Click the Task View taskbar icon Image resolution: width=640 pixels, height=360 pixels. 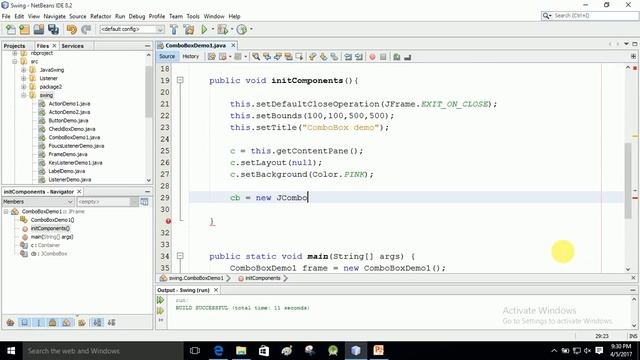coord(195,351)
